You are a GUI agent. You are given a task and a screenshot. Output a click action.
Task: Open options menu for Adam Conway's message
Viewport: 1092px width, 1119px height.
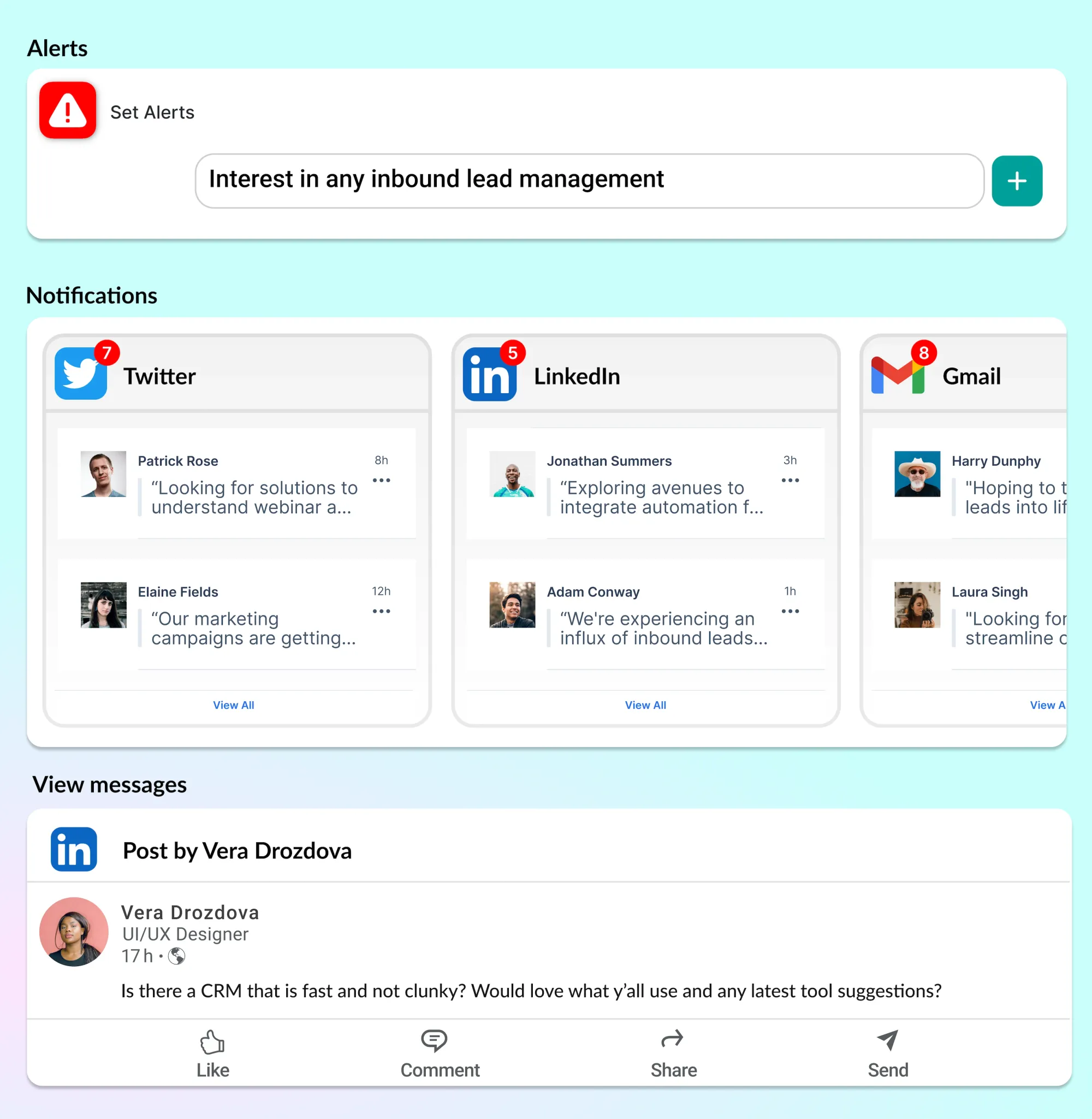coord(790,612)
